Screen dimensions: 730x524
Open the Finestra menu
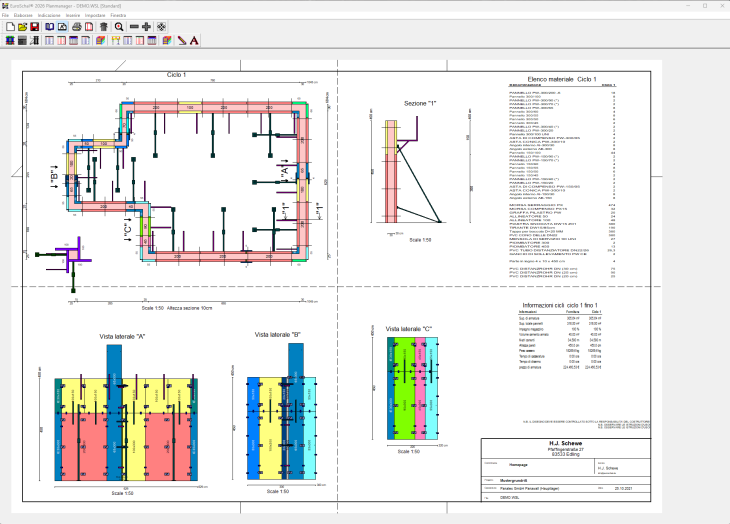pyautogui.click(x=118, y=15)
